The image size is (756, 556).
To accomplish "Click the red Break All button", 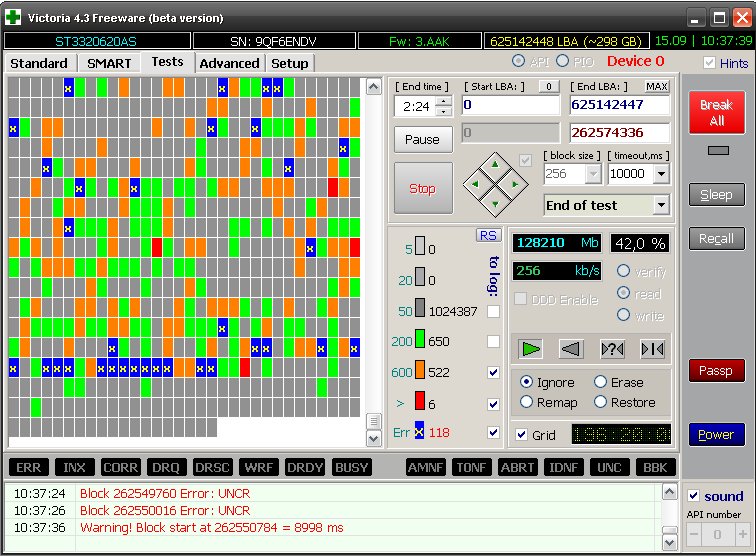I will (x=717, y=112).
